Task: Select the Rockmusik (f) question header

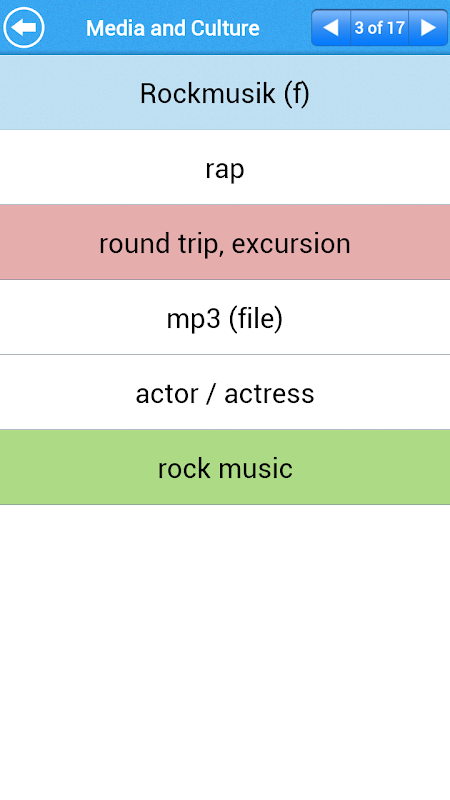Action: pos(225,92)
